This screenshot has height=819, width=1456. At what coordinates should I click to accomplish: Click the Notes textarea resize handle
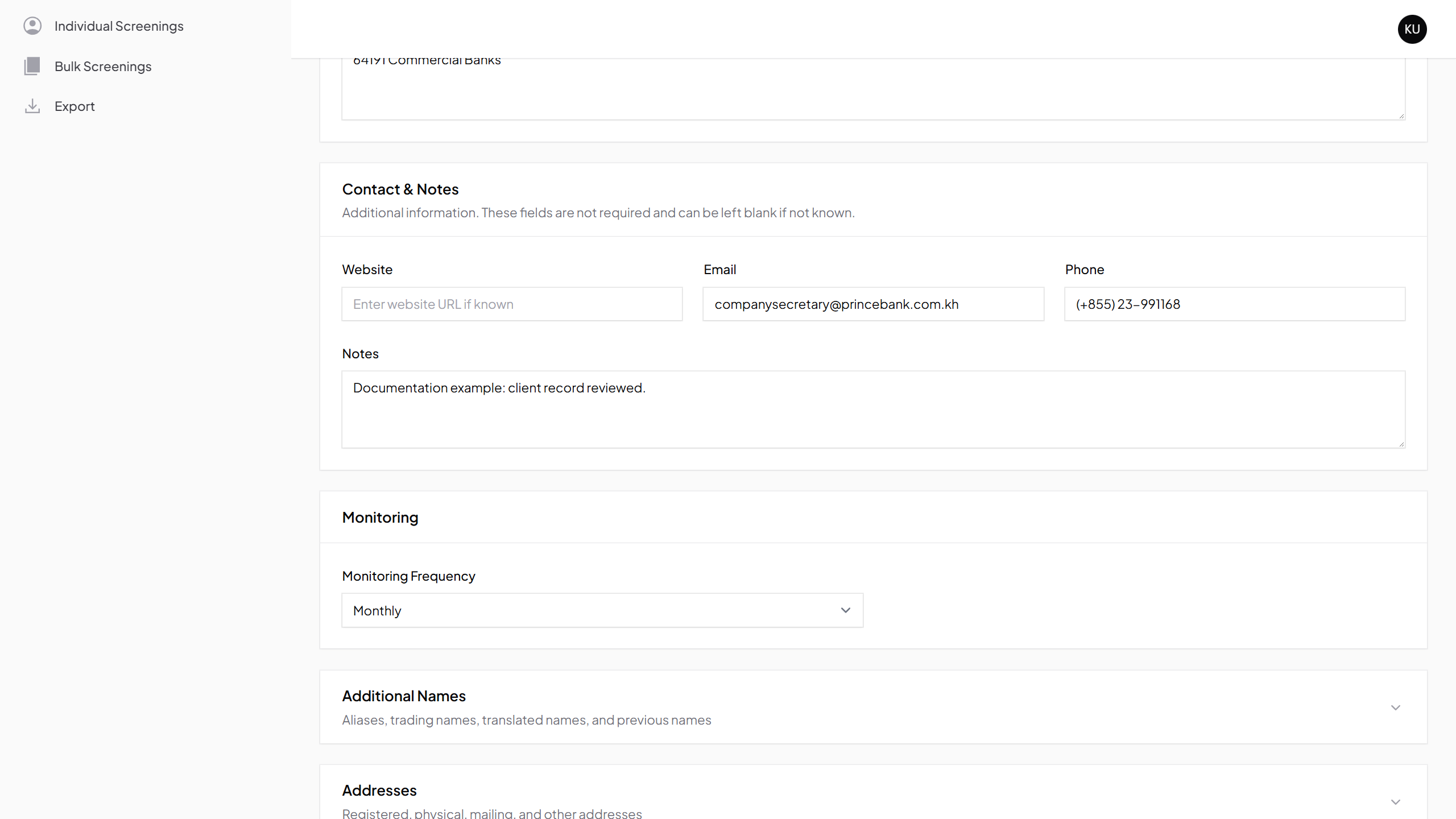1401,444
